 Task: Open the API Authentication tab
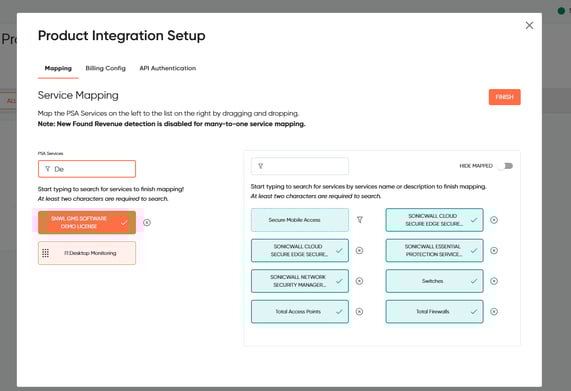(x=168, y=68)
